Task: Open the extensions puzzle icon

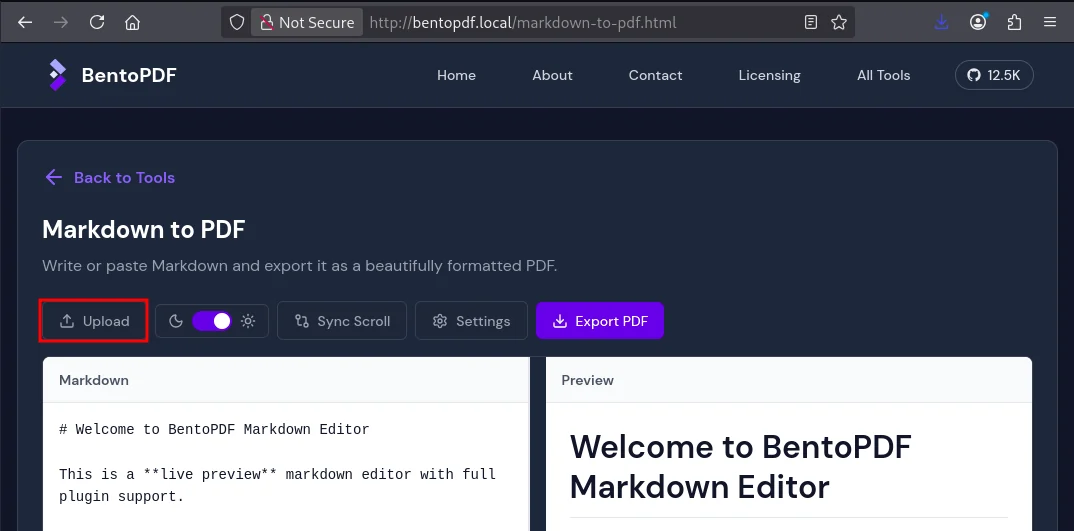Action: 1014,23
